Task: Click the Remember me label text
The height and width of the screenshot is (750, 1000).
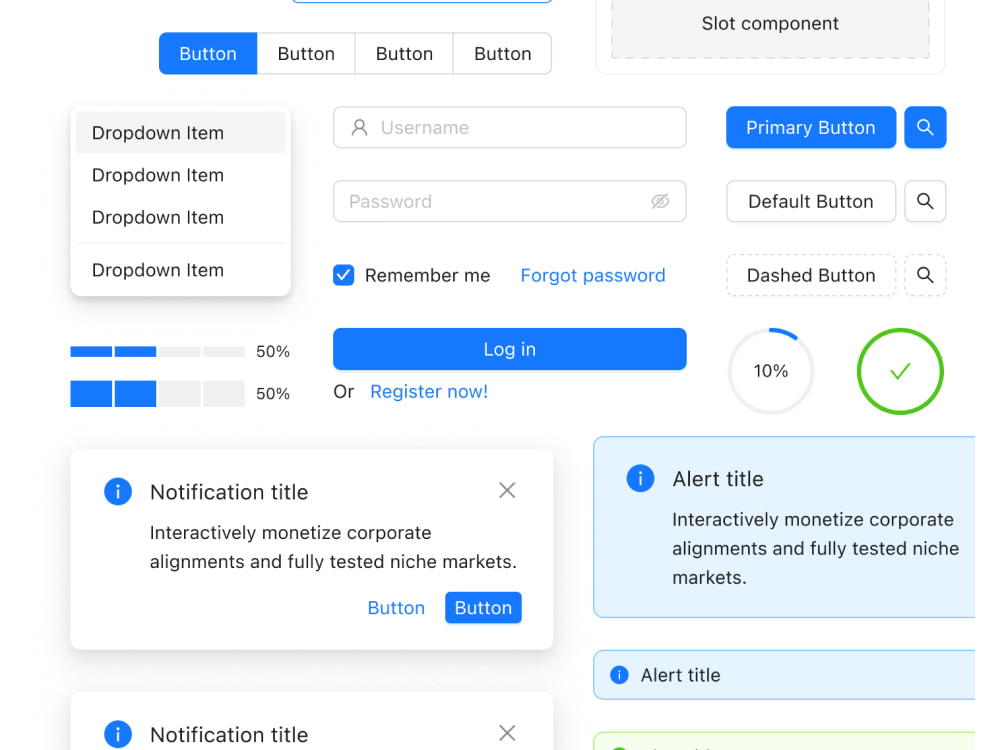Action: click(427, 276)
